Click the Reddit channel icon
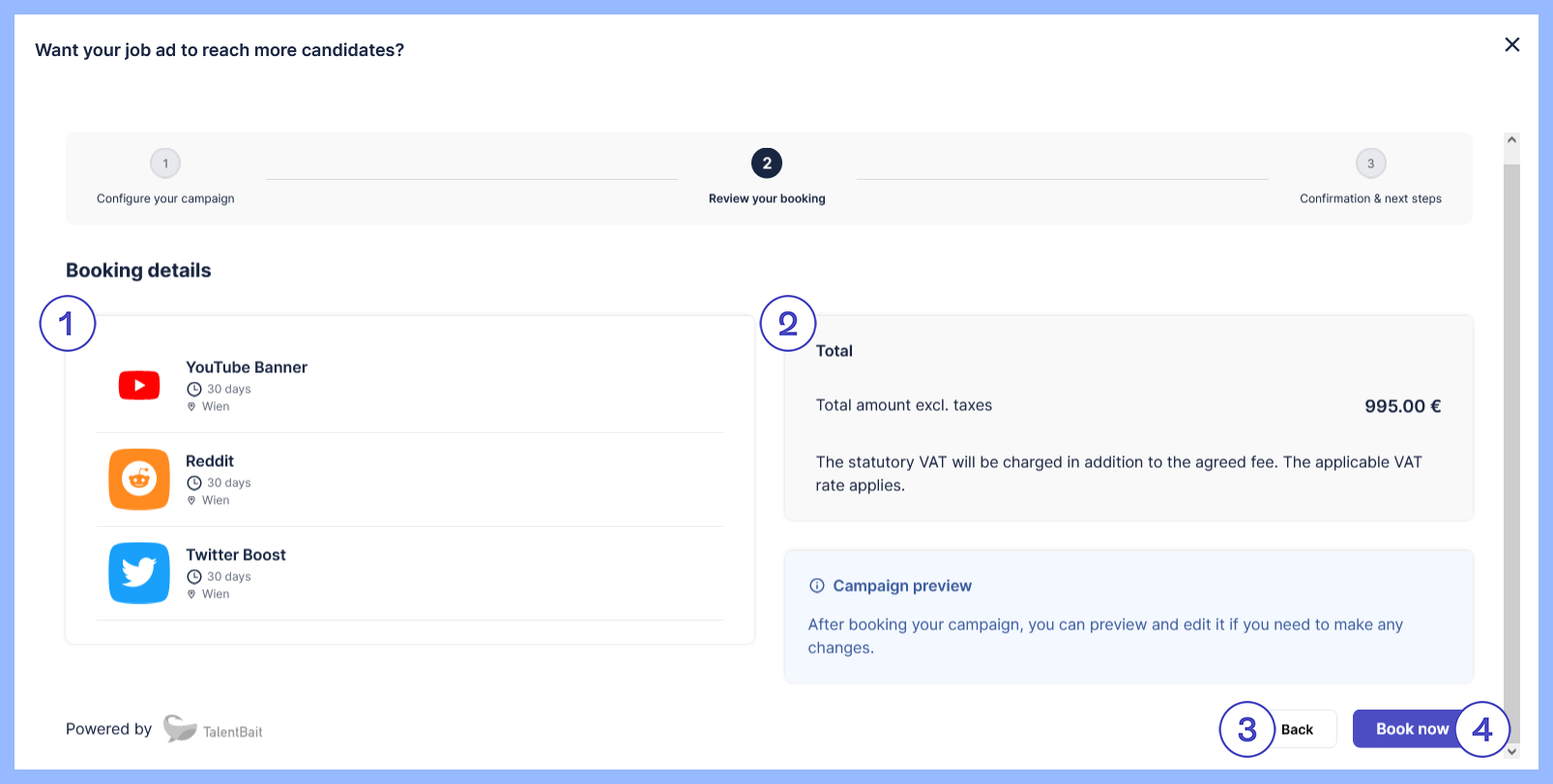The width and height of the screenshot is (1553, 784). coord(139,479)
